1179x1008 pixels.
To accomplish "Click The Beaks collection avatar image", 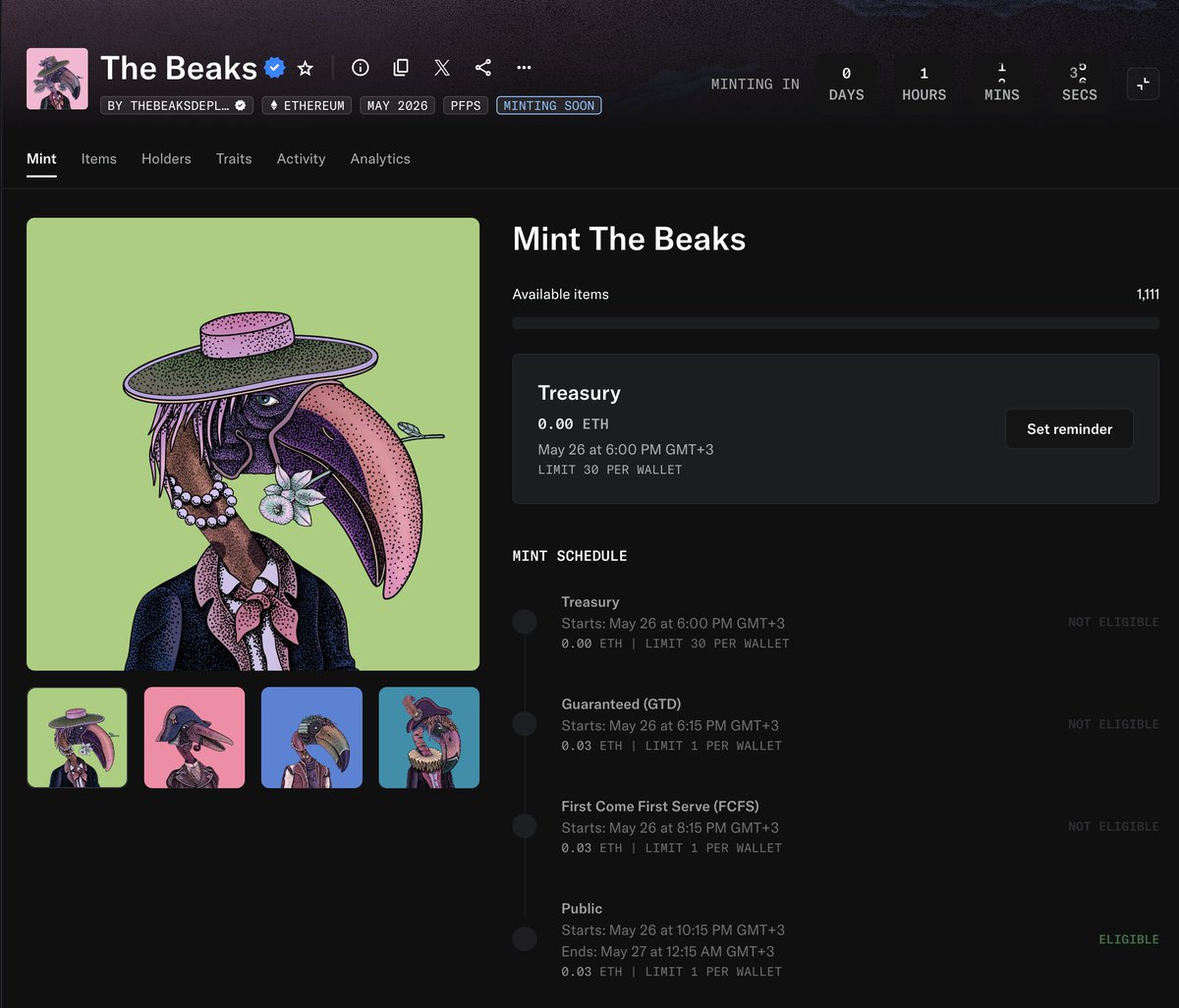I will pyautogui.click(x=57, y=79).
